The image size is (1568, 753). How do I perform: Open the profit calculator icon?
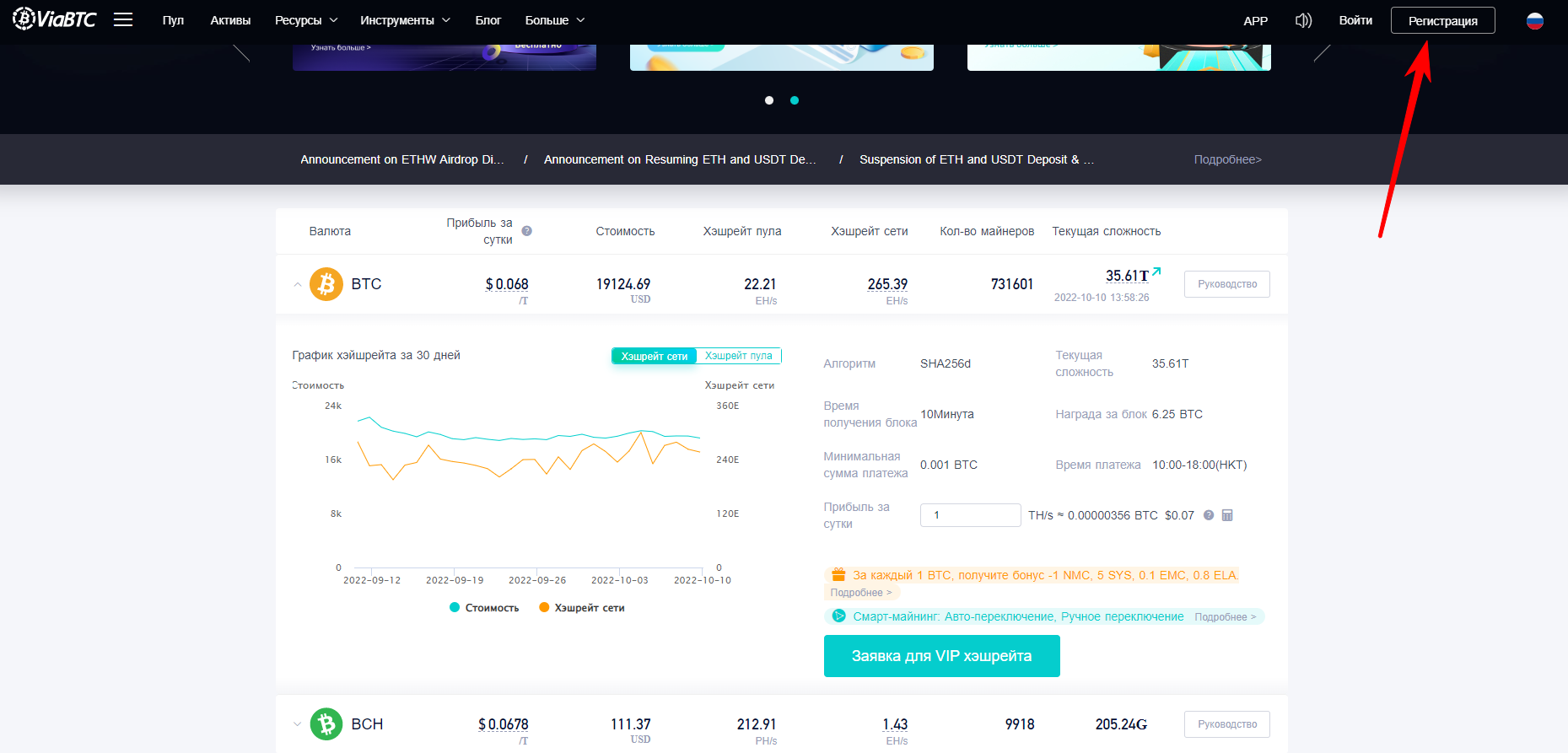coord(1227,515)
